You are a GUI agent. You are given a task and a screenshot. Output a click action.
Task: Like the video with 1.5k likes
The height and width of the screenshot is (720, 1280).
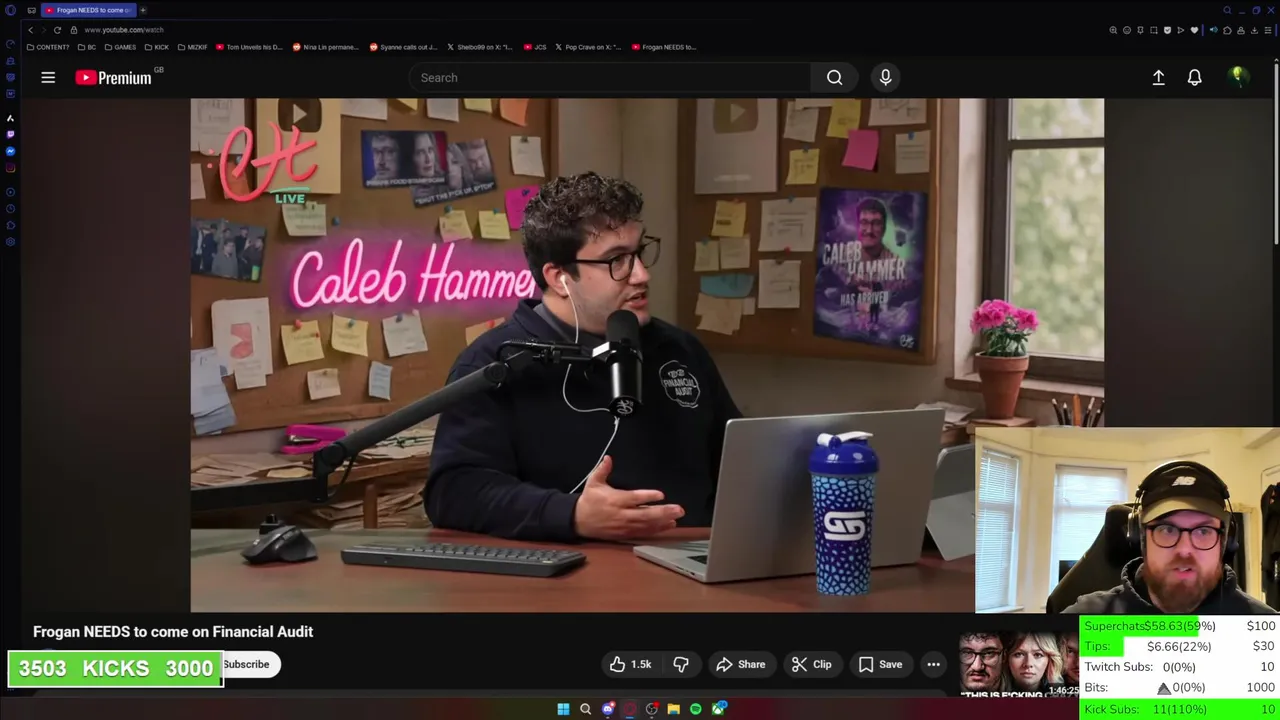tap(630, 664)
